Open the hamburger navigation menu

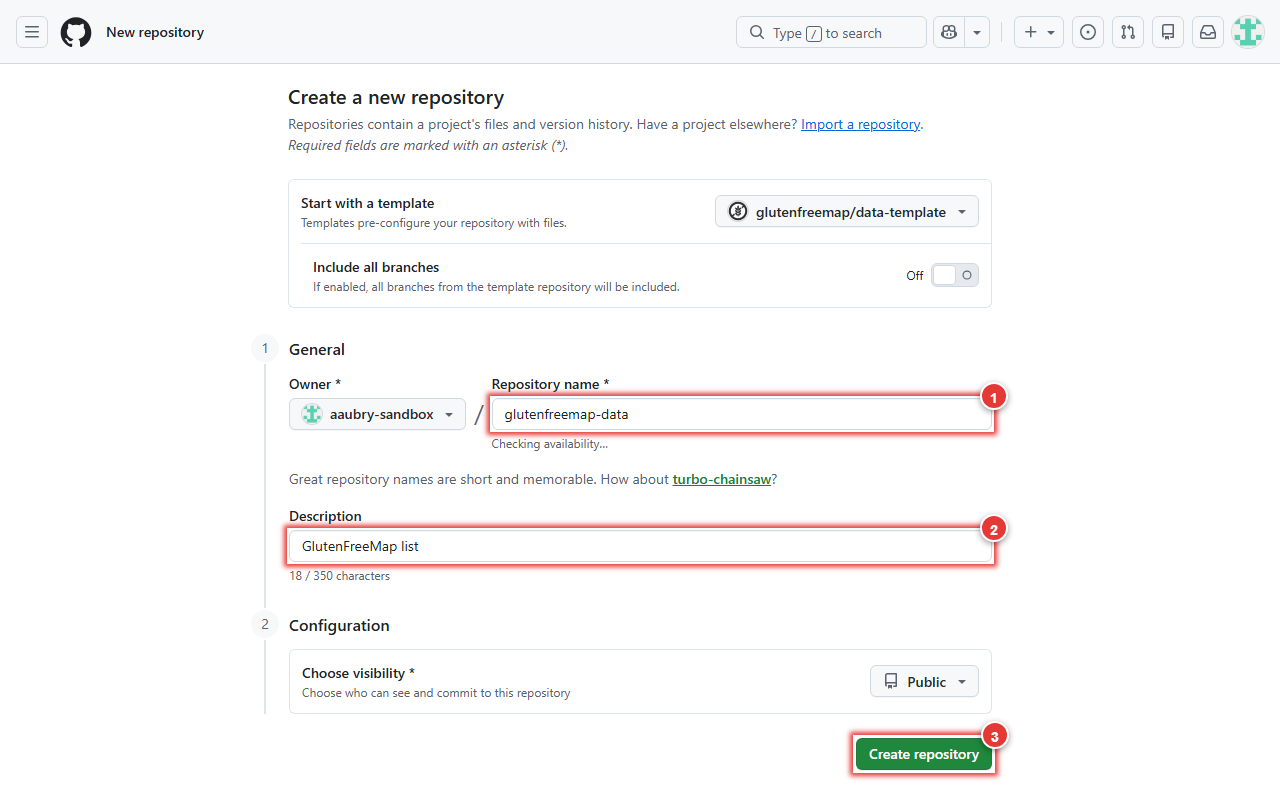click(32, 32)
